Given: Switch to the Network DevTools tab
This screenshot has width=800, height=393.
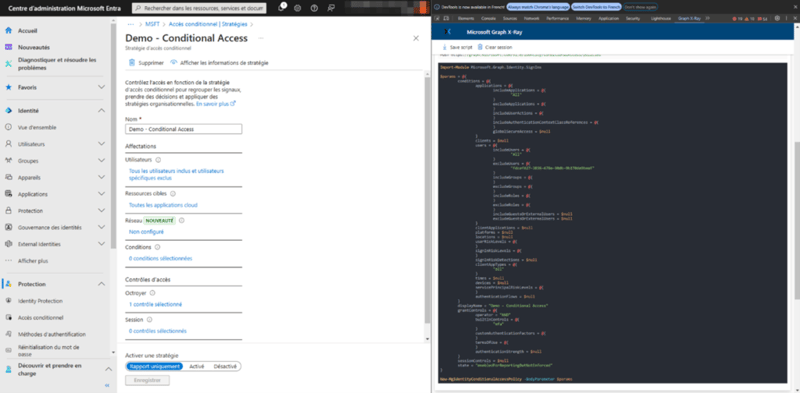Looking at the screenshot, I should [x=532, y=18].
